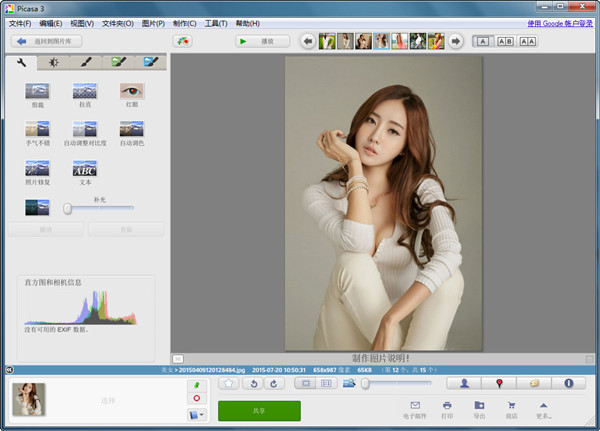Toggle the A|B side-by-side view
The width and height of the screenshot is (600, 431).
pyautogui.click(x=505, y=41)
